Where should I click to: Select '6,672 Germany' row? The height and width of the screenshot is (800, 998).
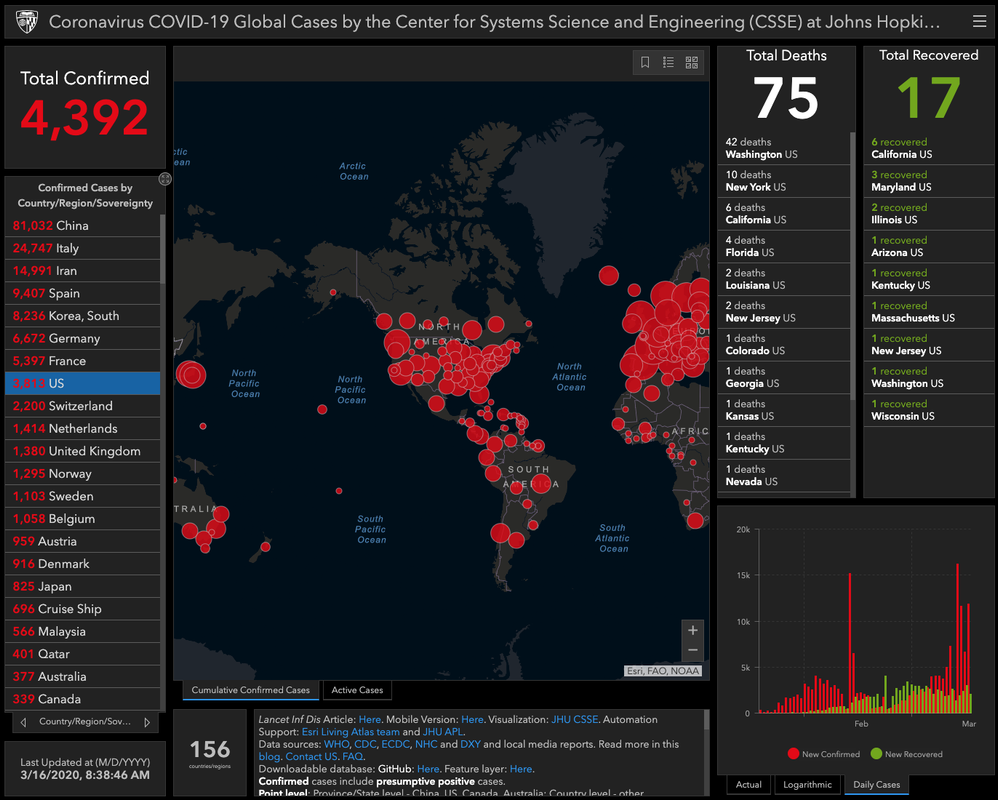pos(83,339)
